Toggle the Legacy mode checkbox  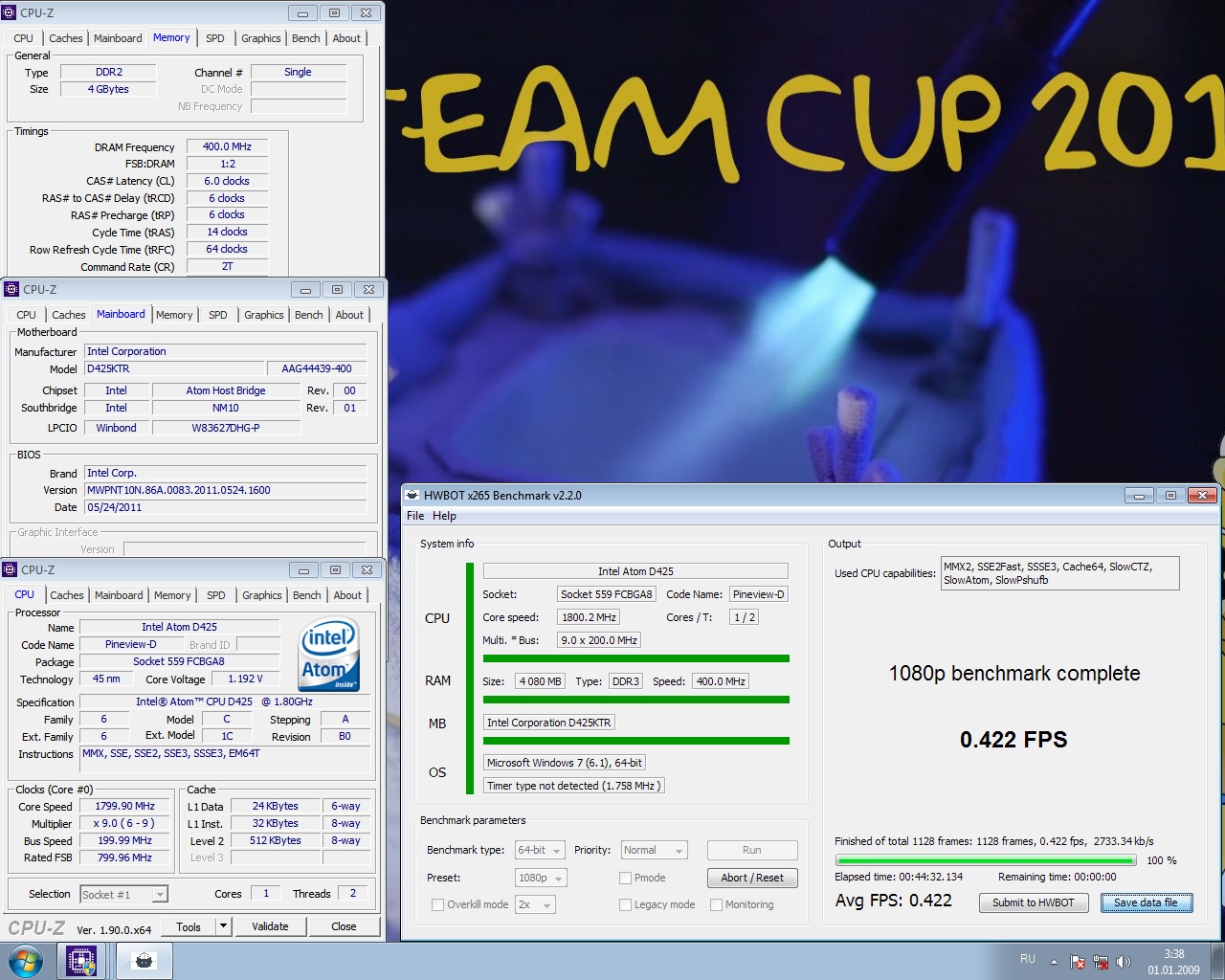[625, 904]
